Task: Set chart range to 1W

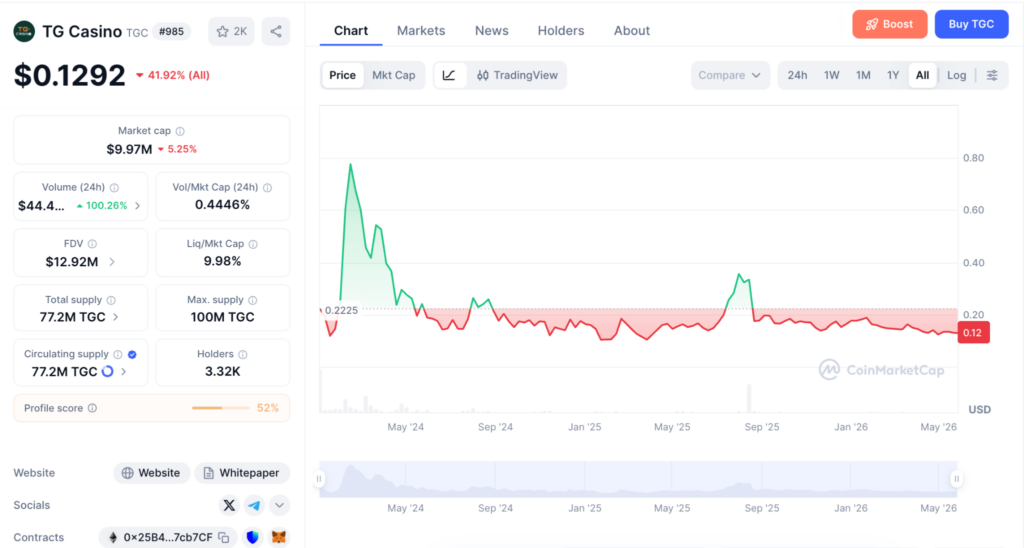Action: point(831,75)
